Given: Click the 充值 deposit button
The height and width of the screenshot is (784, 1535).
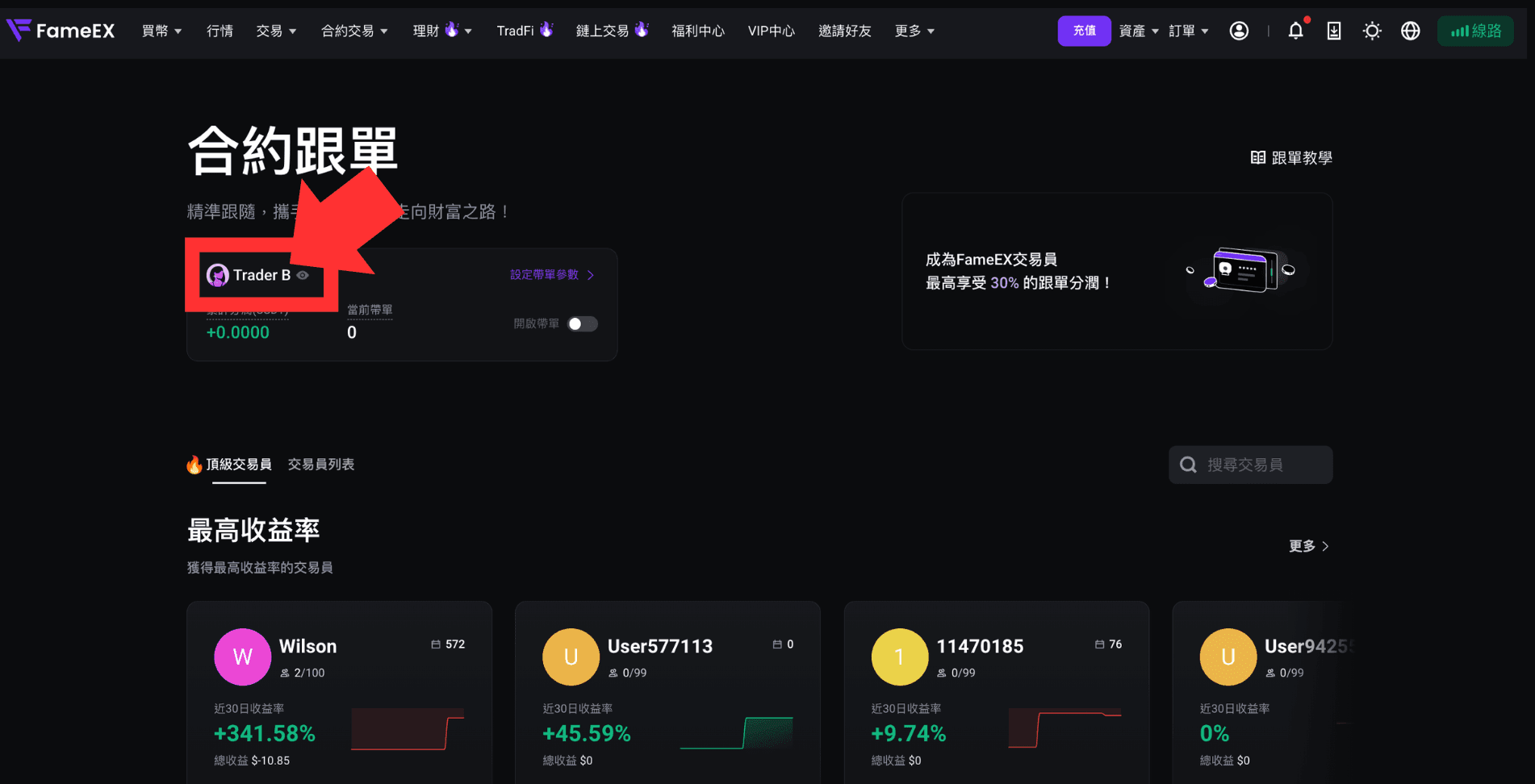Looking at the screenshot, I should tap(1084, 31).
